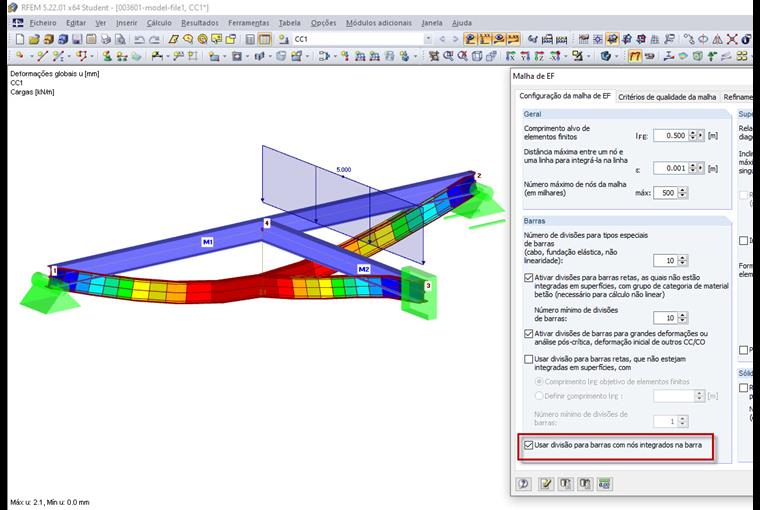Image resolution: width=760 pixels, height=510 pixels.
Task: Click the second default-values icon in dialog footer
Action: tap(585, 483)
